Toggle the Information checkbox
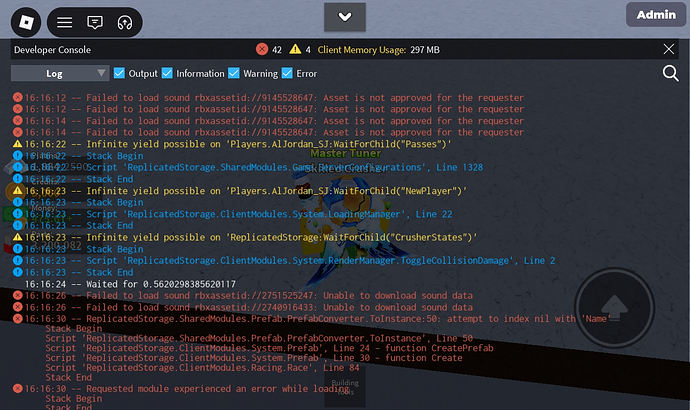 pos(167,73)
